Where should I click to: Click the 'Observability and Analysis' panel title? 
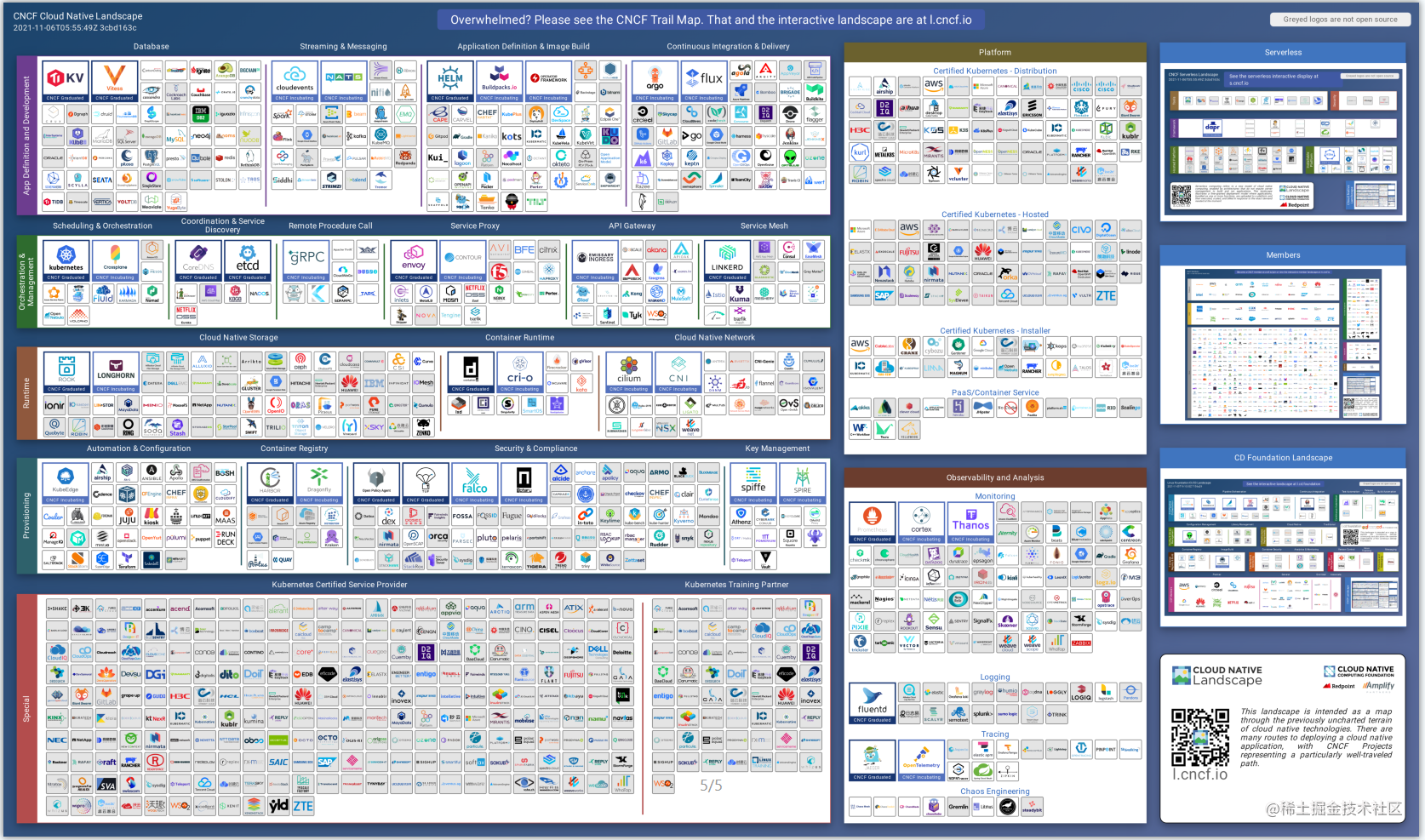tap(995, 478)
